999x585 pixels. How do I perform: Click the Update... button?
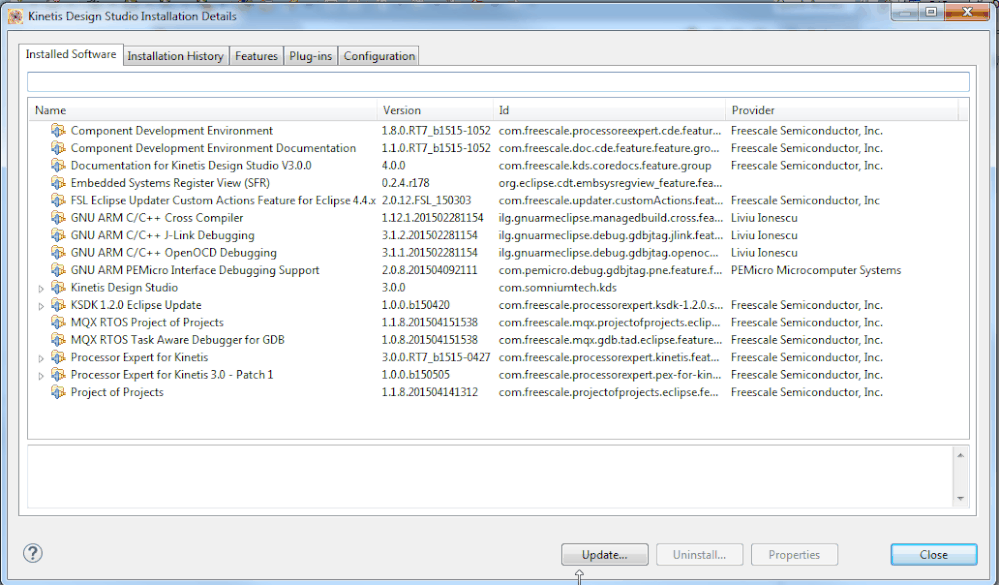coord(605,554)
